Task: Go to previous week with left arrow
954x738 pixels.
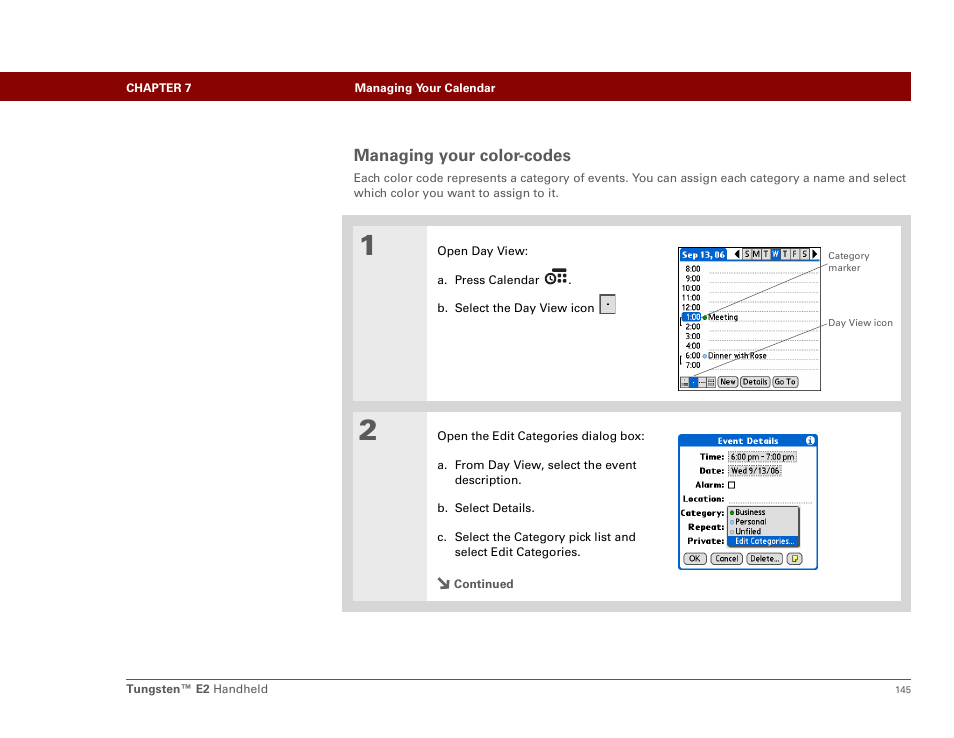Action: tap(737, 254)
